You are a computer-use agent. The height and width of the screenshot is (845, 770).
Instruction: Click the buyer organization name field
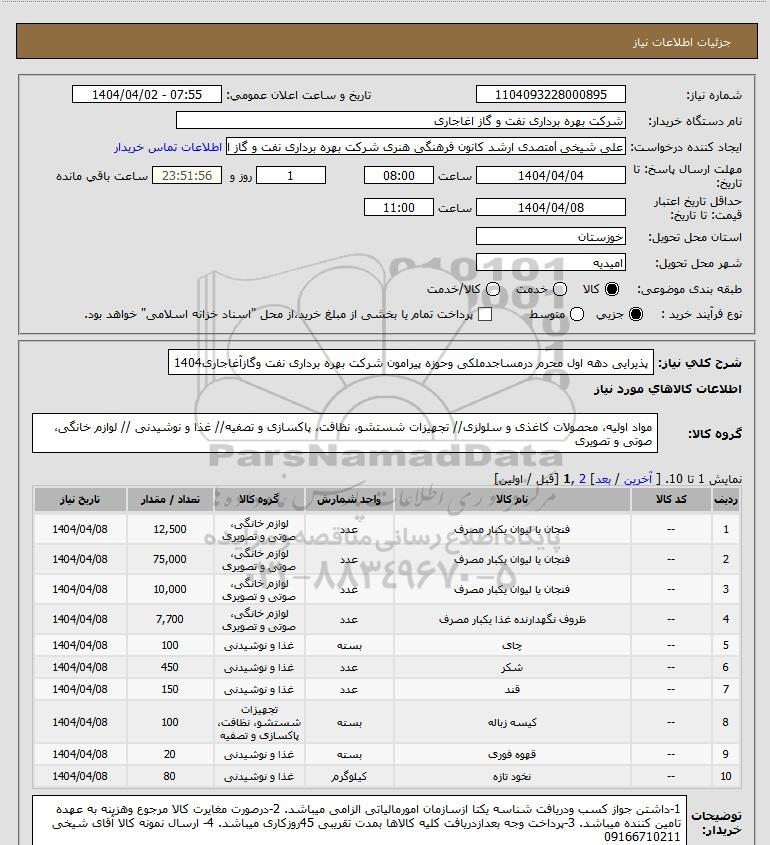(x=401, y=121)
